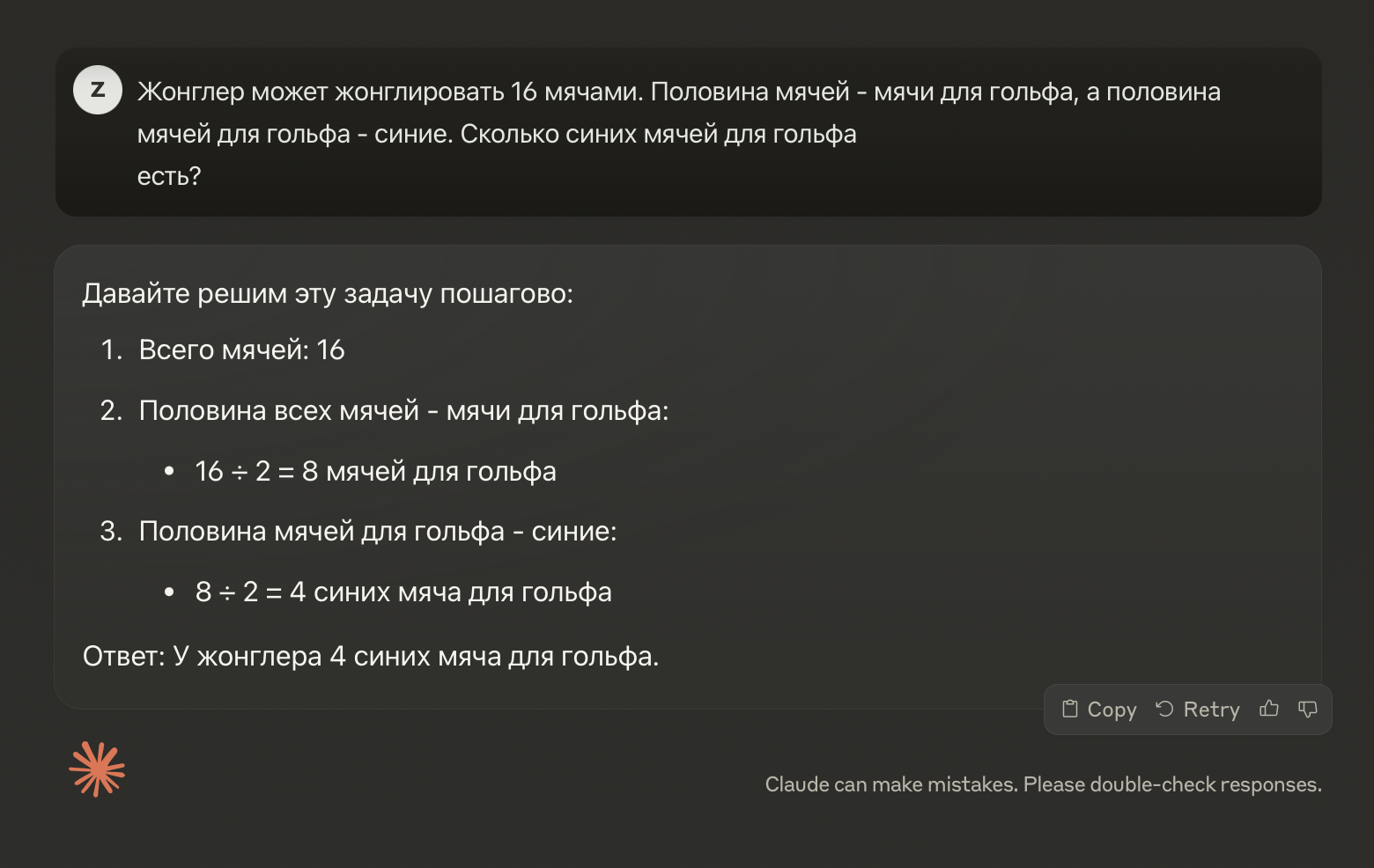The width and height of the screenshot is (1374, 868).
Task: Click list item "Всего мячей: 16"
Action: click(241, 349)
